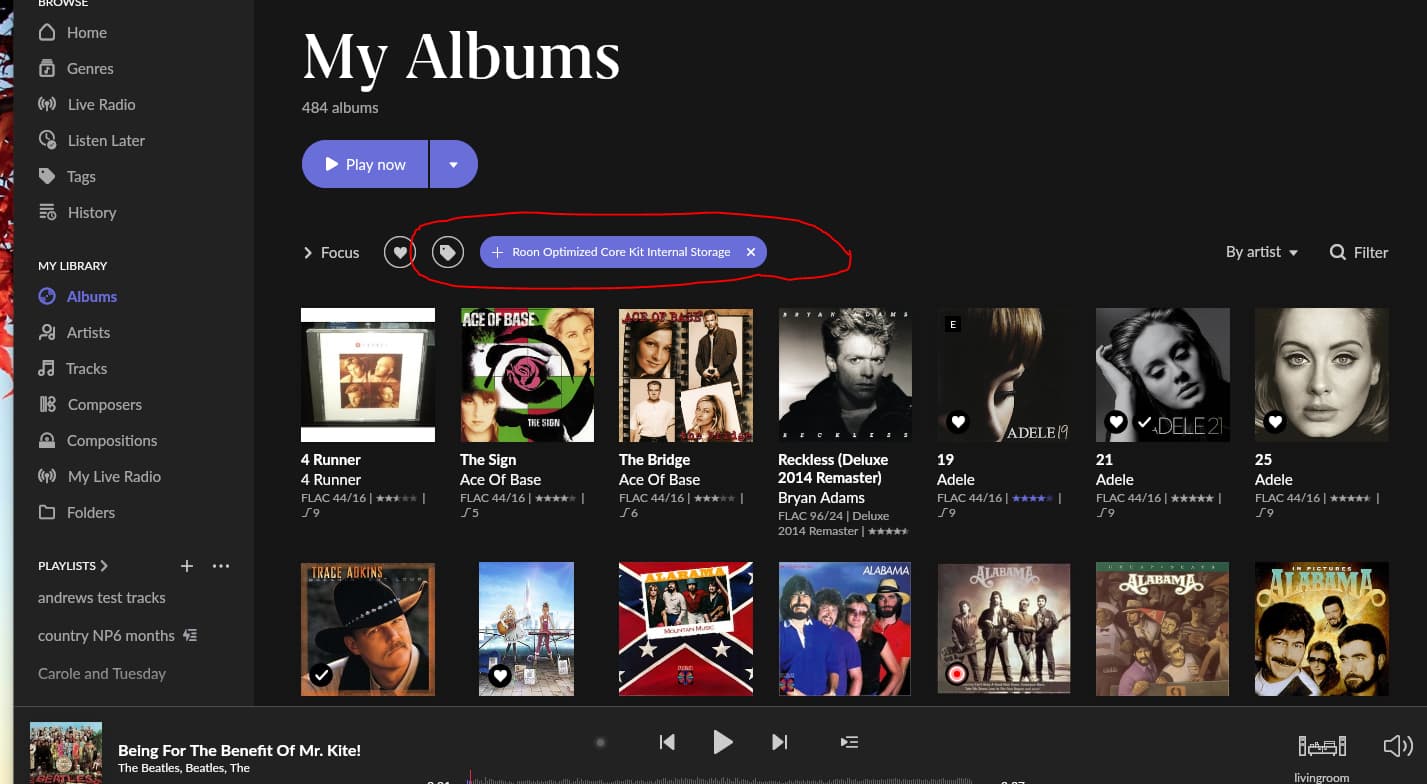Click the signal path dot indicator

coord(600,742)
